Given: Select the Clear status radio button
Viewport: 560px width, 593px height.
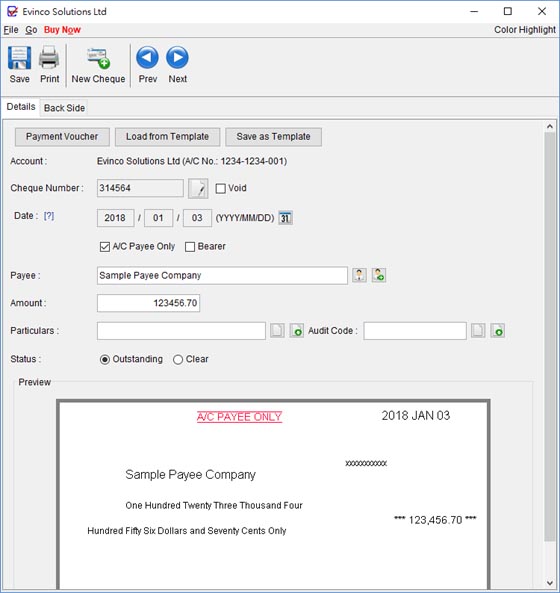Looking at the screenshot, I should point(178,359).
